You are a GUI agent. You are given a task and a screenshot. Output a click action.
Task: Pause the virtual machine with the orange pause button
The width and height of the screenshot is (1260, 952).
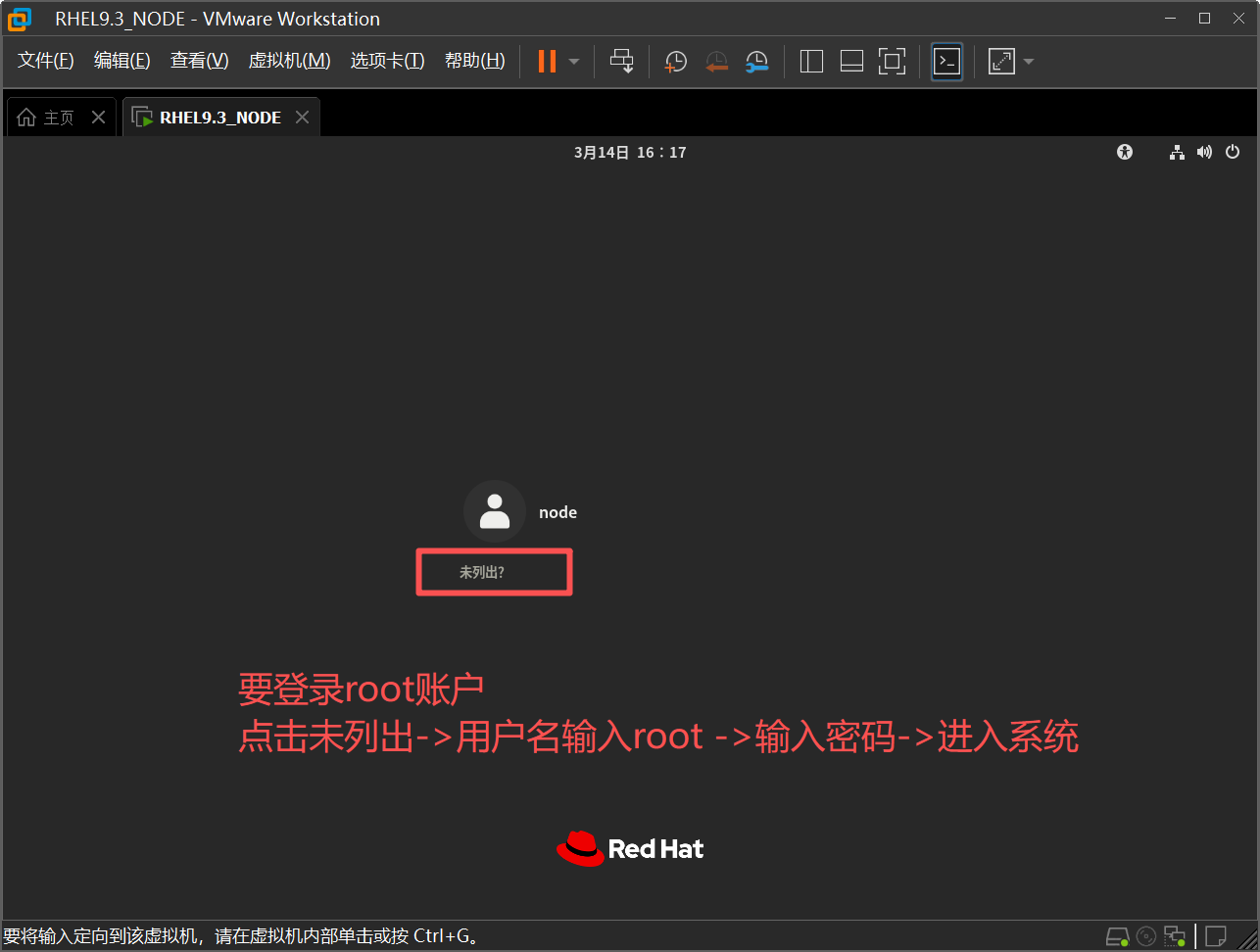(x=547, y=61)
